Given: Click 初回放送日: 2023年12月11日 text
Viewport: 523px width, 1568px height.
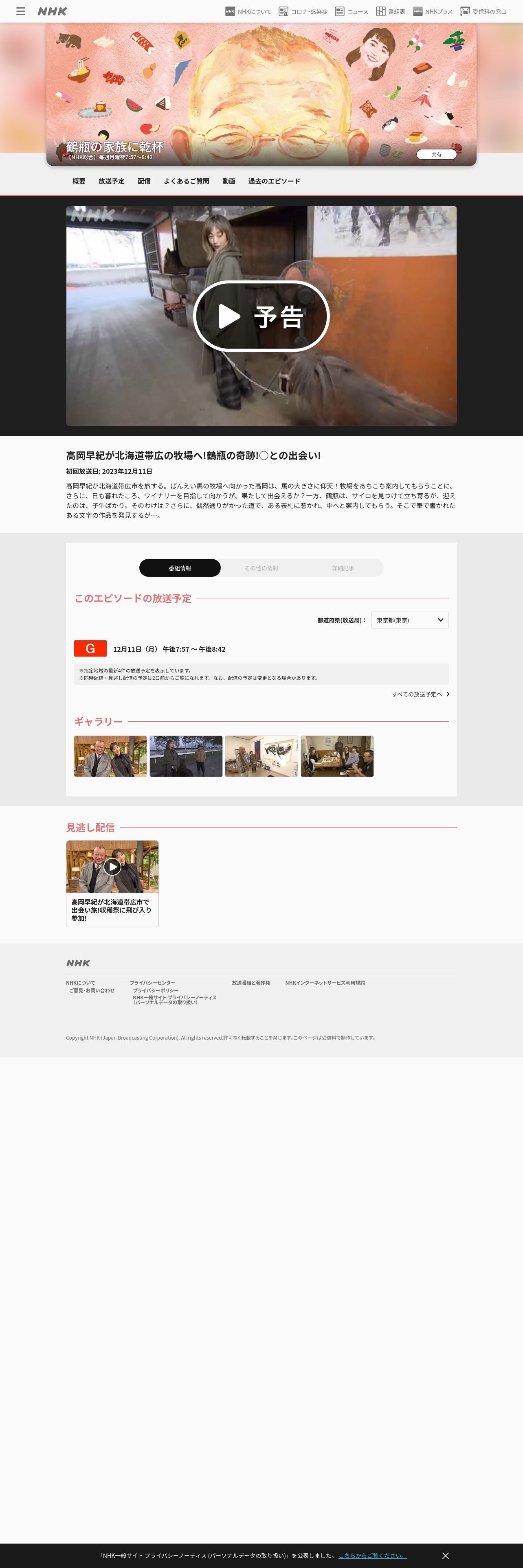Looking at the screenshot, I should click(109, 472).
